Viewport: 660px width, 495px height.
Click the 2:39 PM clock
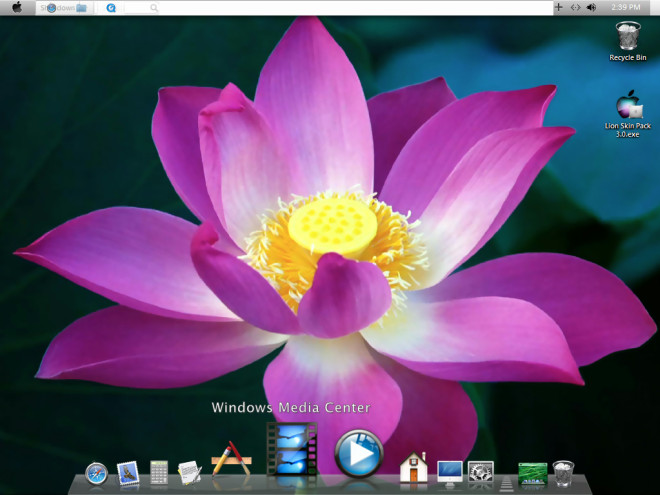click(x=625, y=7)
